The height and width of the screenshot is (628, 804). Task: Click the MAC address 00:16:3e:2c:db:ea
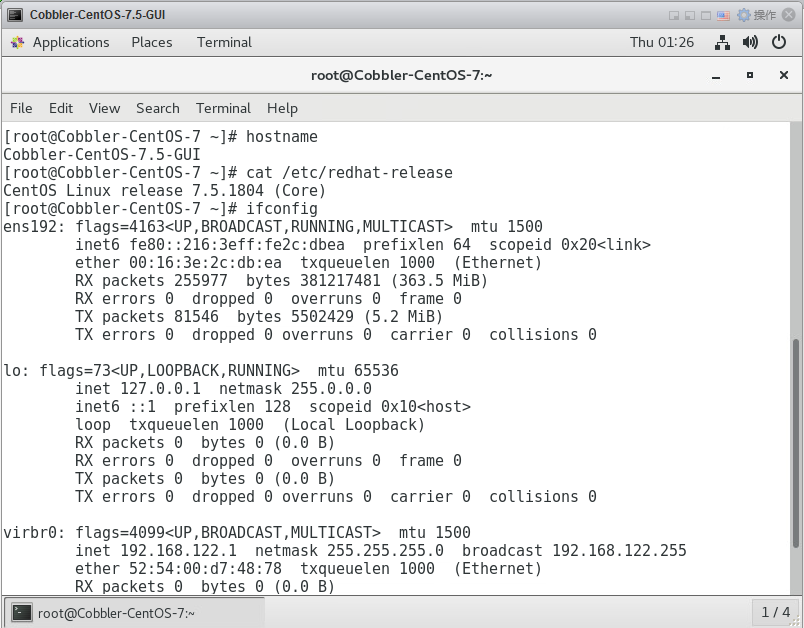click(x=205, y=262)
